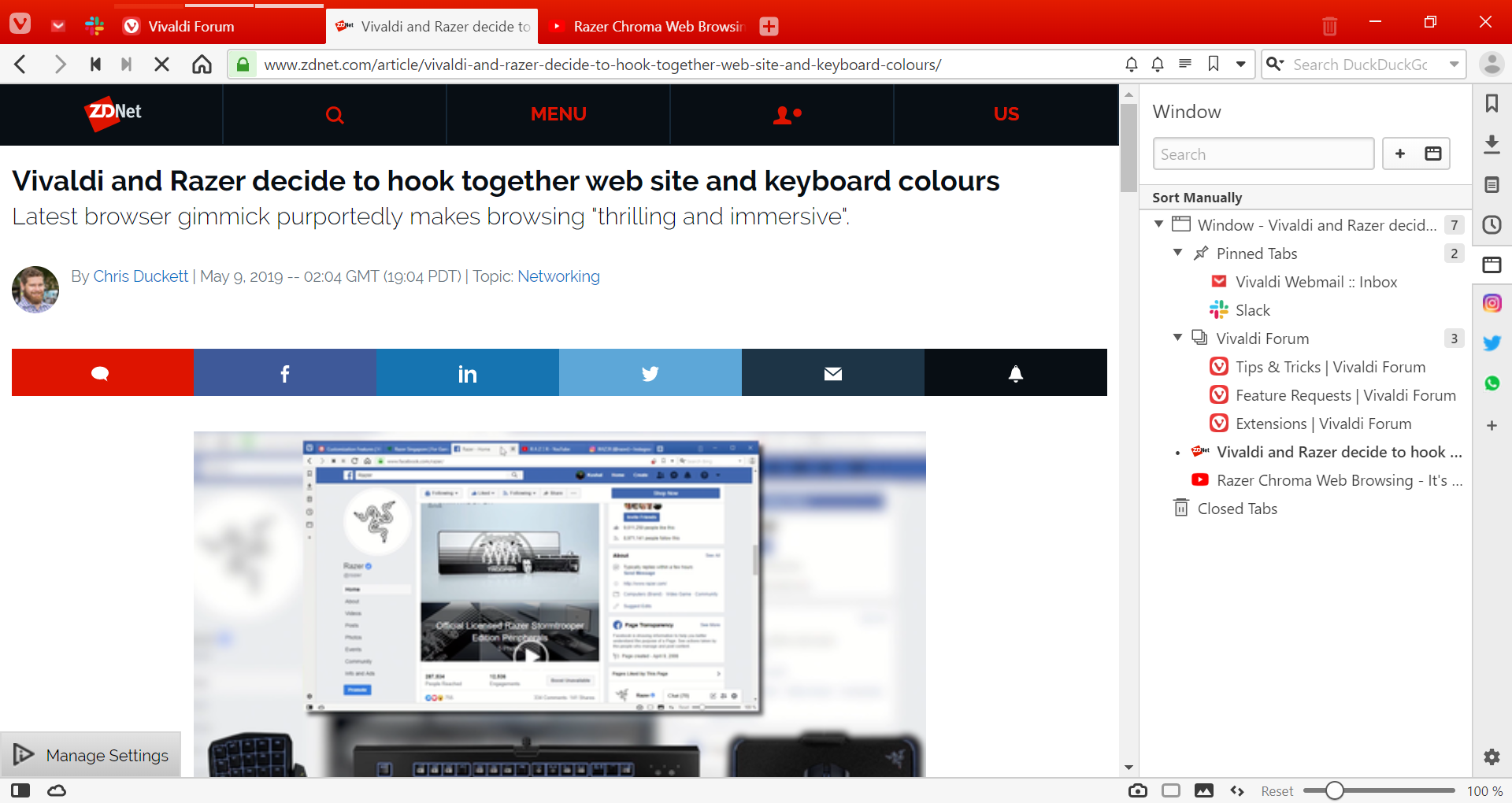The height and width of the screenshot is (803, 1512).
Task: Open the Downloads side panel
Action: pyautogui.click(x=1492, y=144)
